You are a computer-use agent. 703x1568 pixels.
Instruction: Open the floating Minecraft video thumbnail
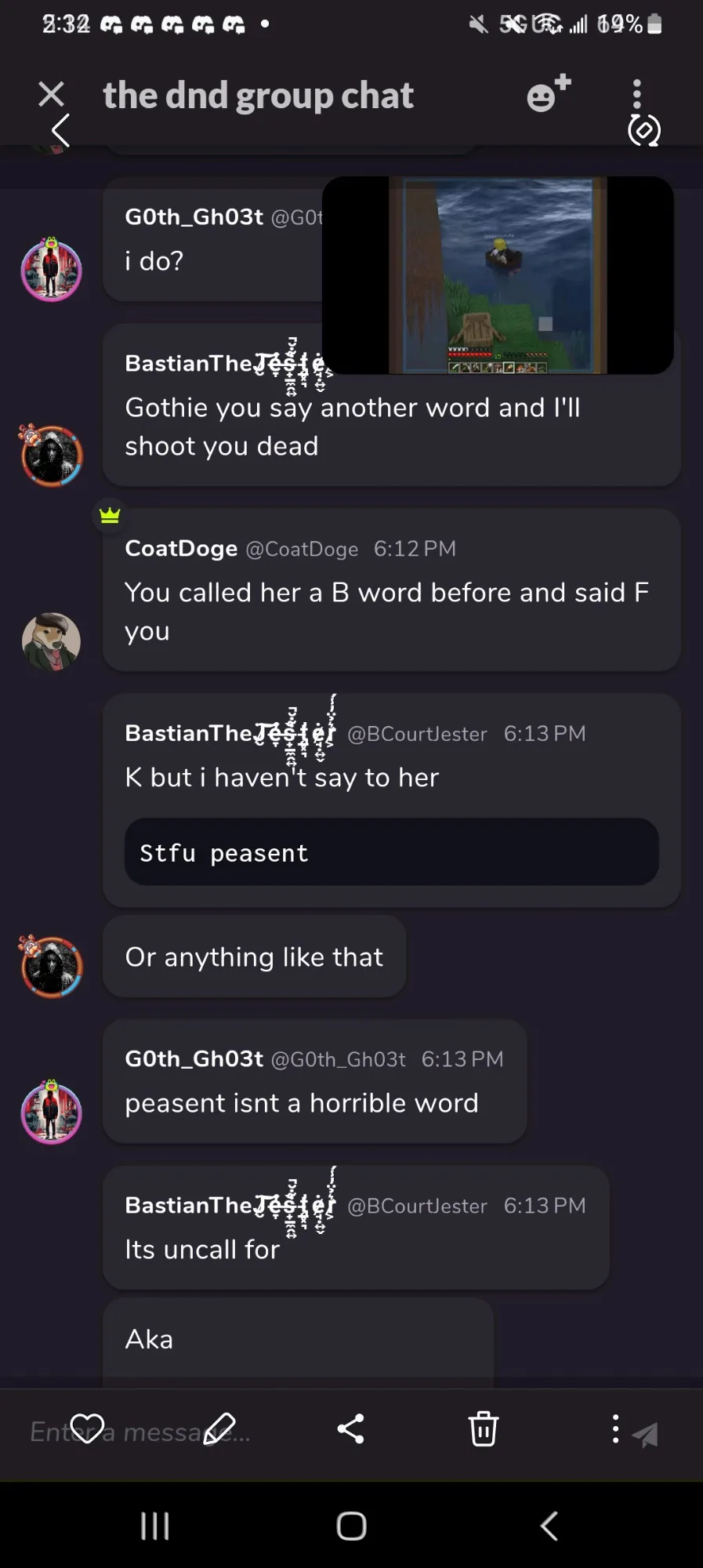(x=498, y=275)
